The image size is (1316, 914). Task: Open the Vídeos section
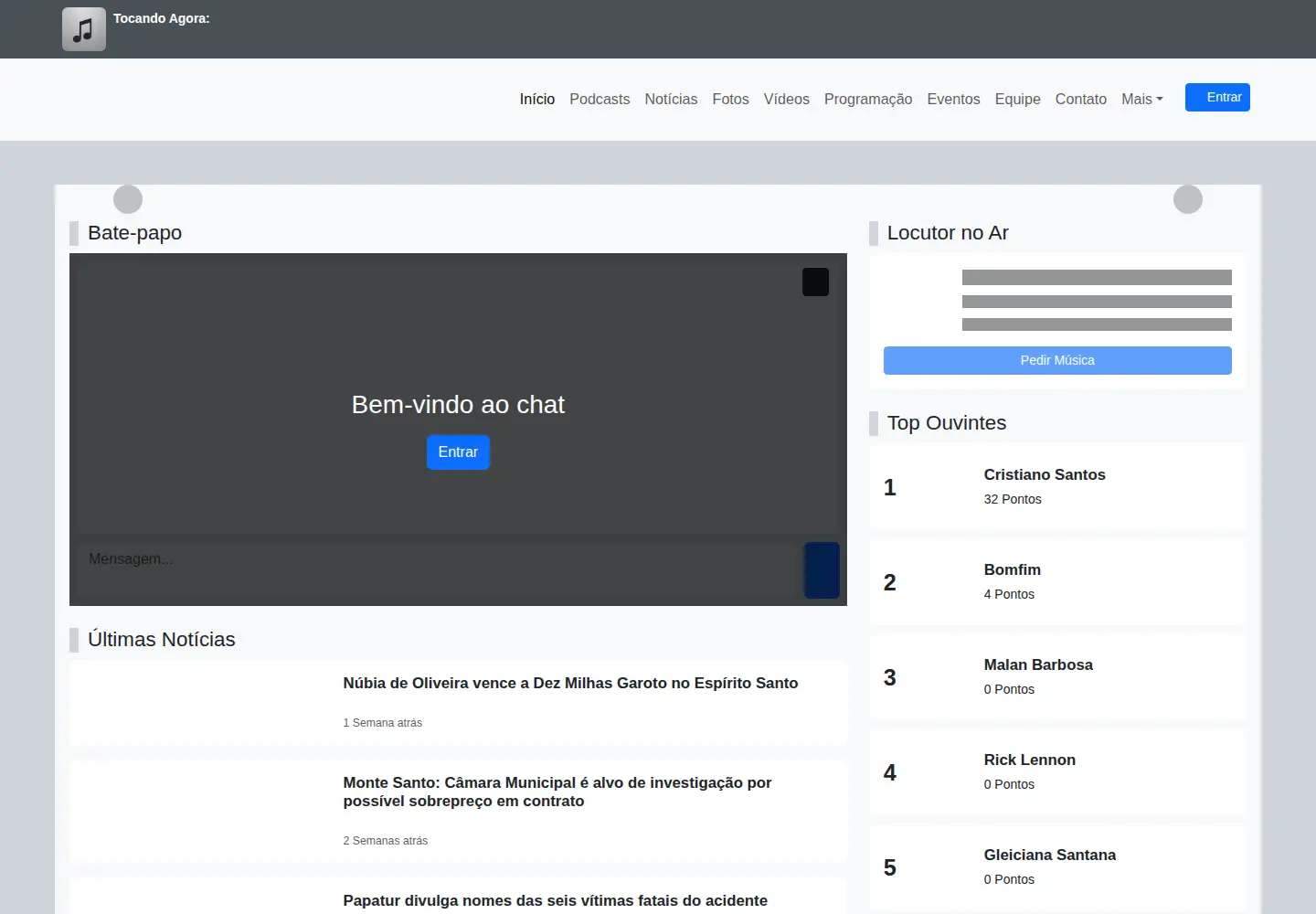(x=787, y=99)
